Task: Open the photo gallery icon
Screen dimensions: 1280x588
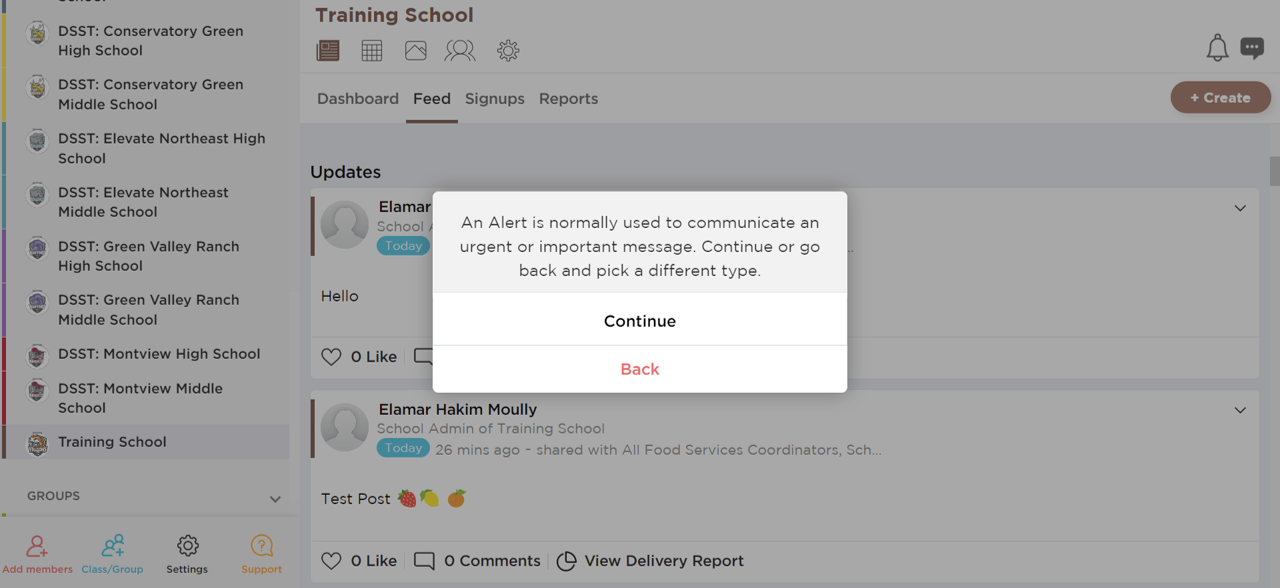Action: (x=416, y=50)
